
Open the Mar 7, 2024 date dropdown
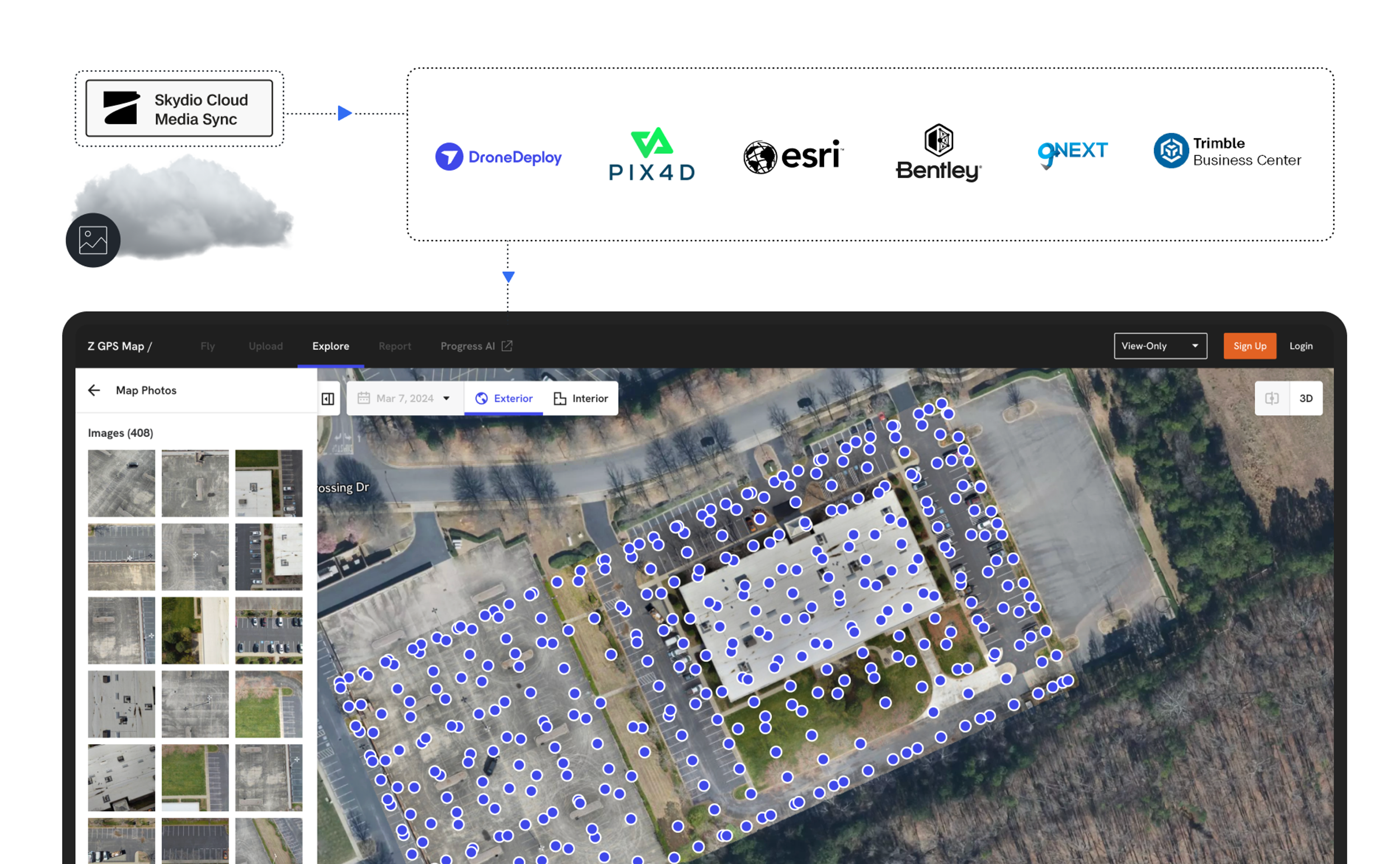[405, 398]
